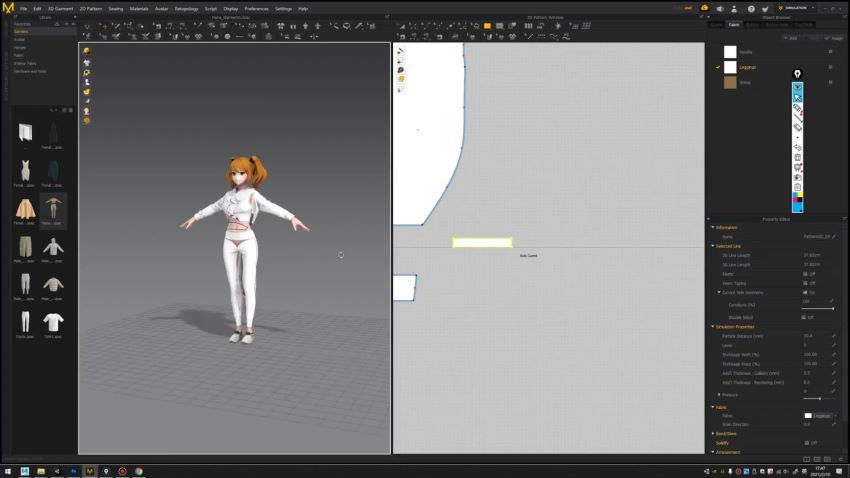Select the highlighted Select/Move tool

[x=104, y=26]
